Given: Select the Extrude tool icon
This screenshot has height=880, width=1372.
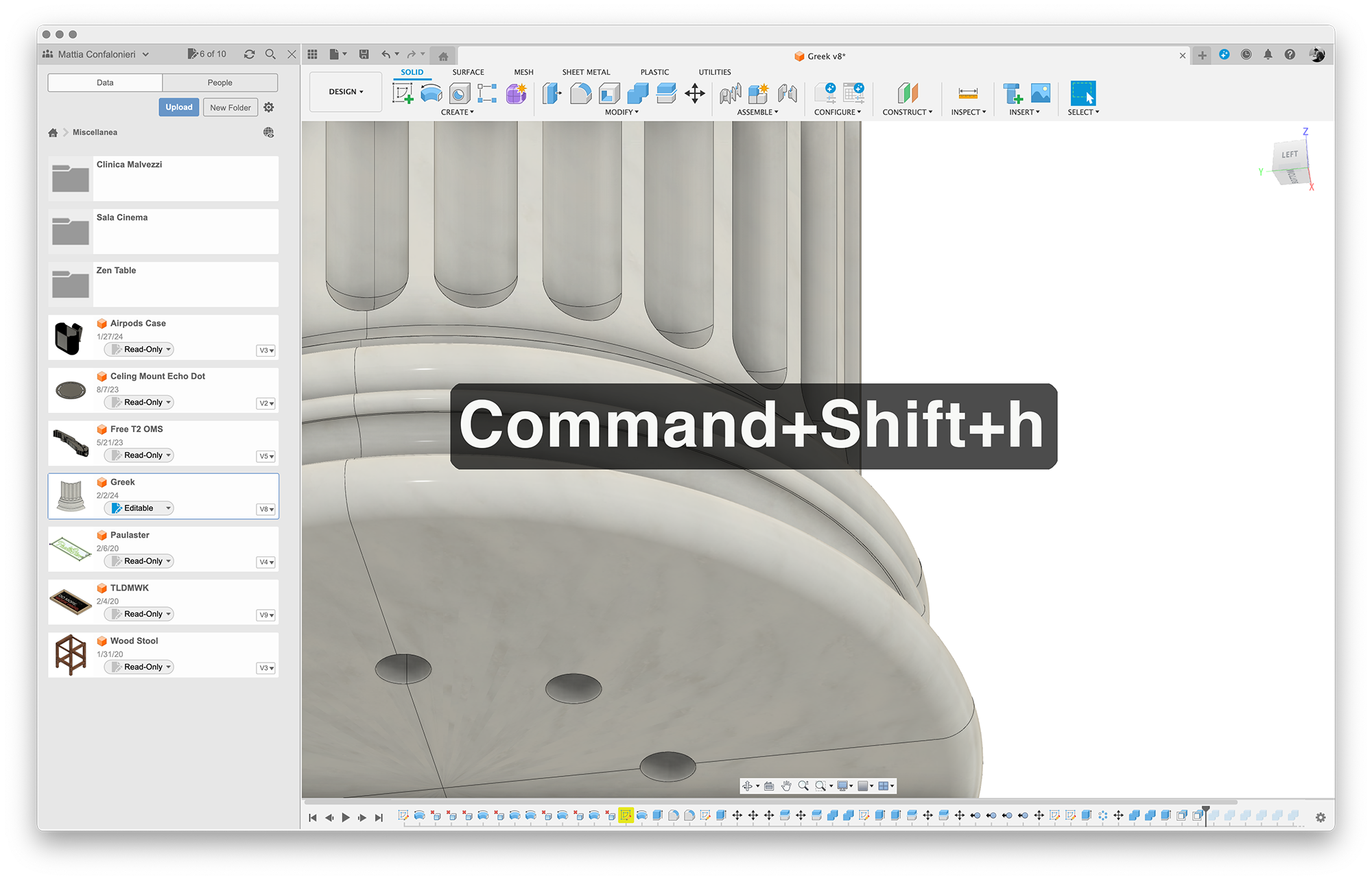Looking at the screenshot, I should [431, 93].
